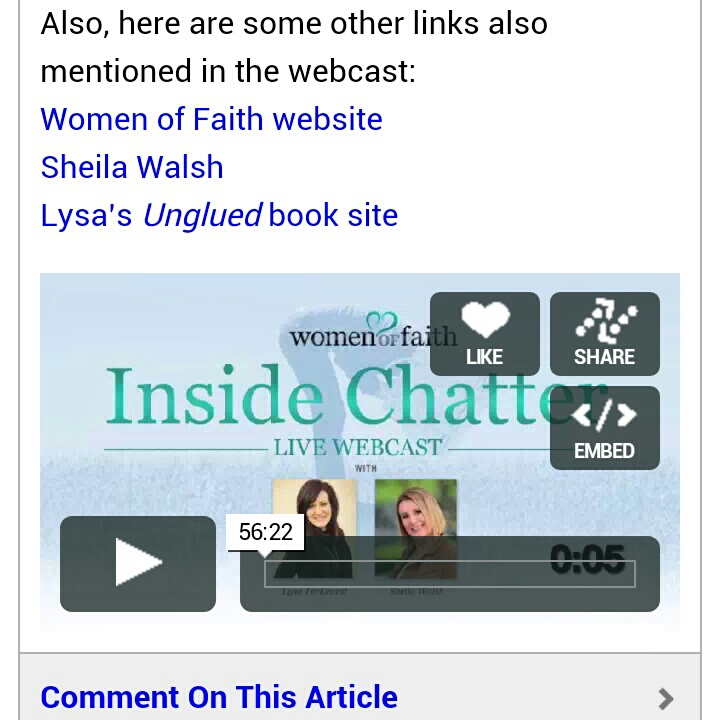720x720 pixels.
Task: Expand comments using the right chevron arrow
Action: tap(666, 699)
